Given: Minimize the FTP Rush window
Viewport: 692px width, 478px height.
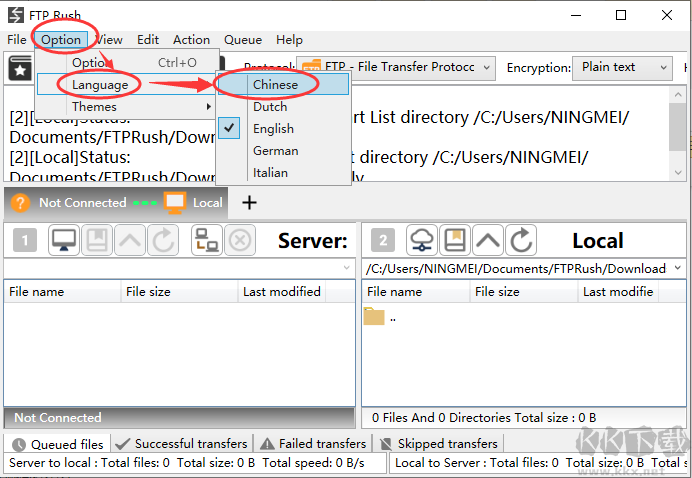Looking at the screenshot, I should coord(575,15).
